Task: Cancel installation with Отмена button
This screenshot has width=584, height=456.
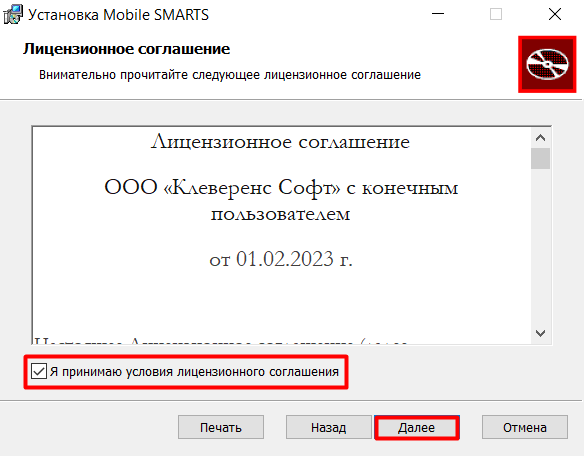Action: (x=525, y=427)
